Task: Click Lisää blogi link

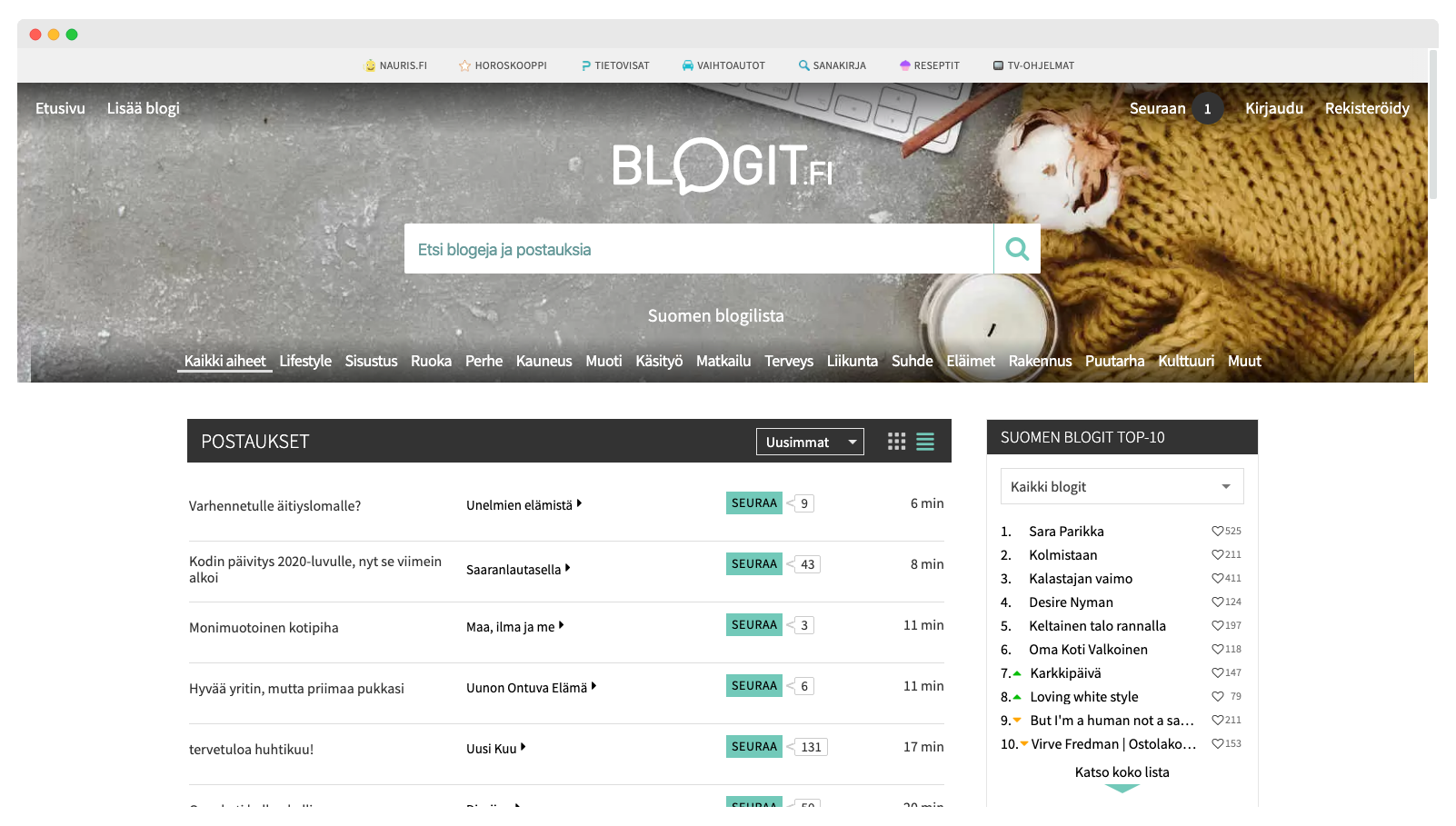Action: pos(144,108)
